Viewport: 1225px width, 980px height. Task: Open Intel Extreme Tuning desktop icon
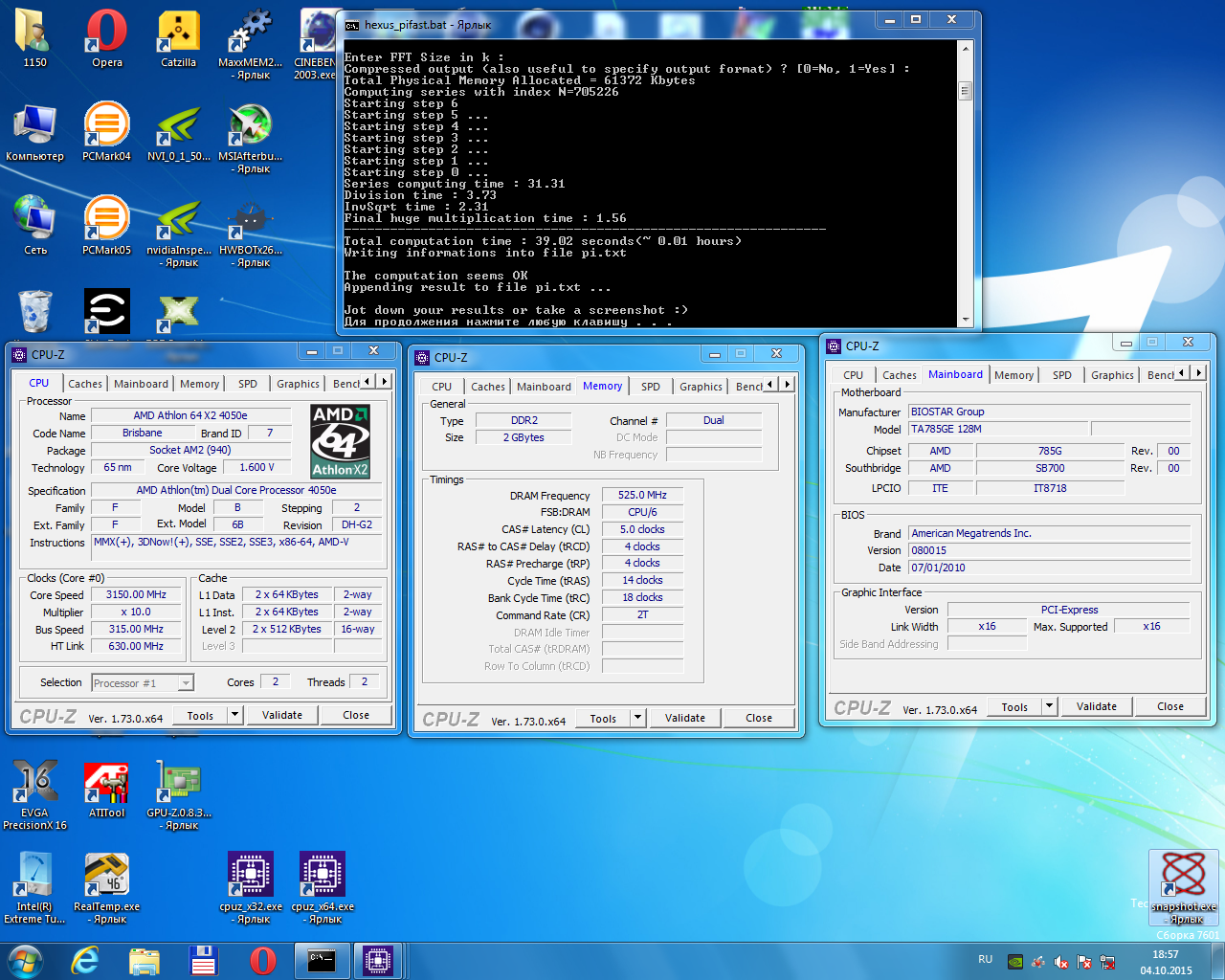coord(34,888)
